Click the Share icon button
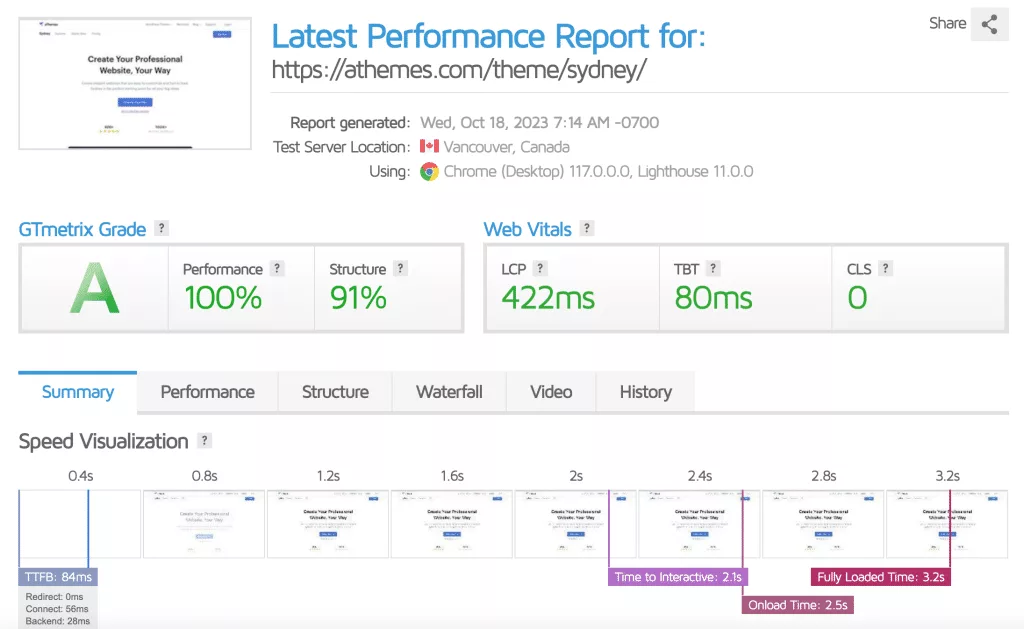 [x=989, y=24]
